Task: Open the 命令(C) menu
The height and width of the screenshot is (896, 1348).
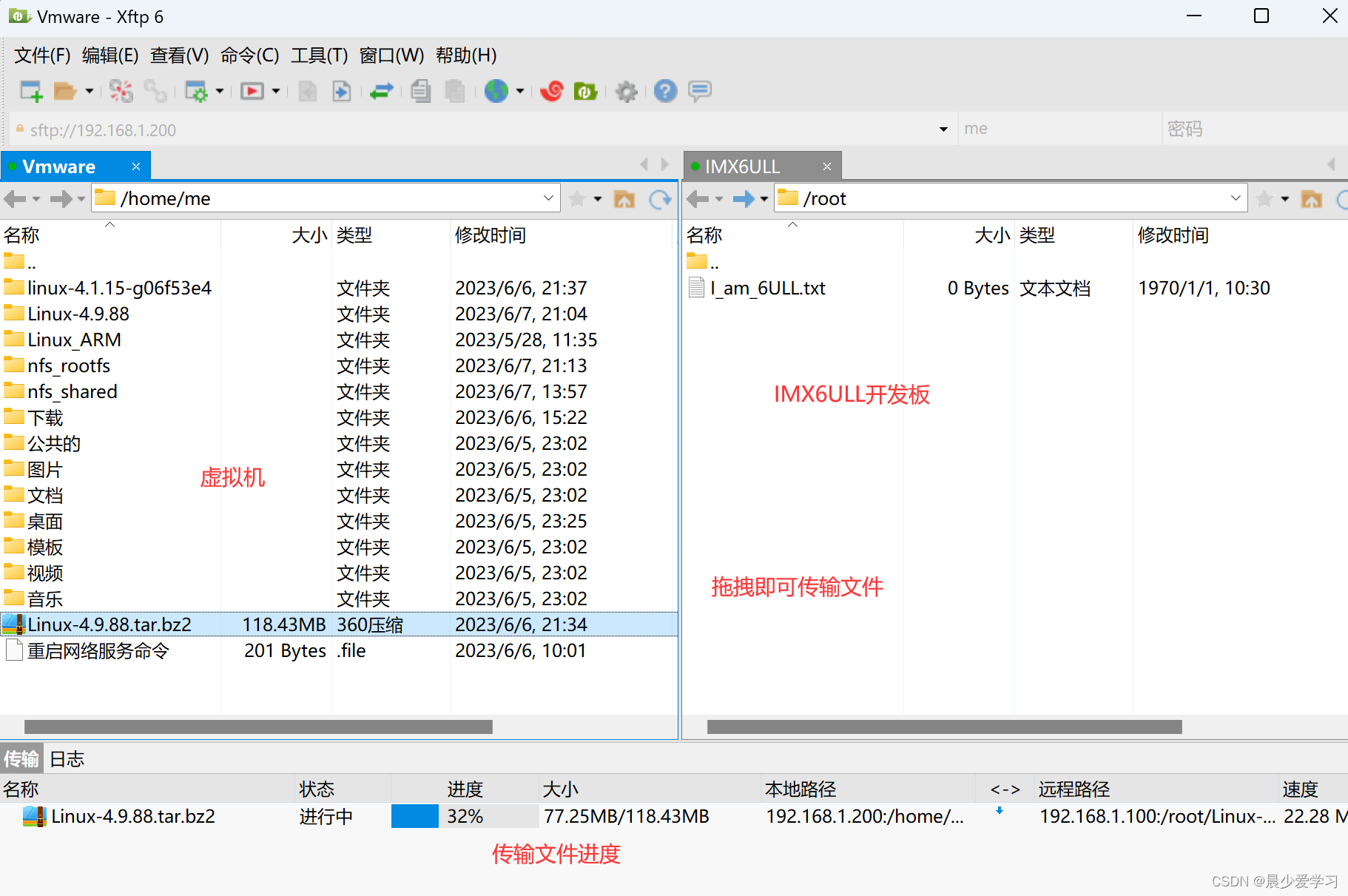Action: 249,55
